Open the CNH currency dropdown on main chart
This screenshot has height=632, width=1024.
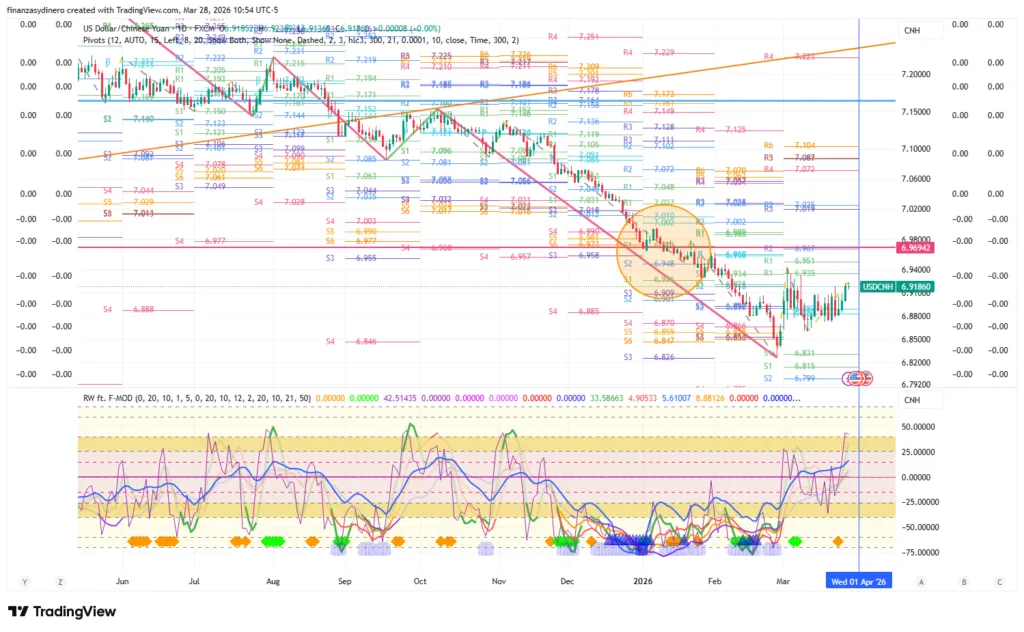point(912,31)
